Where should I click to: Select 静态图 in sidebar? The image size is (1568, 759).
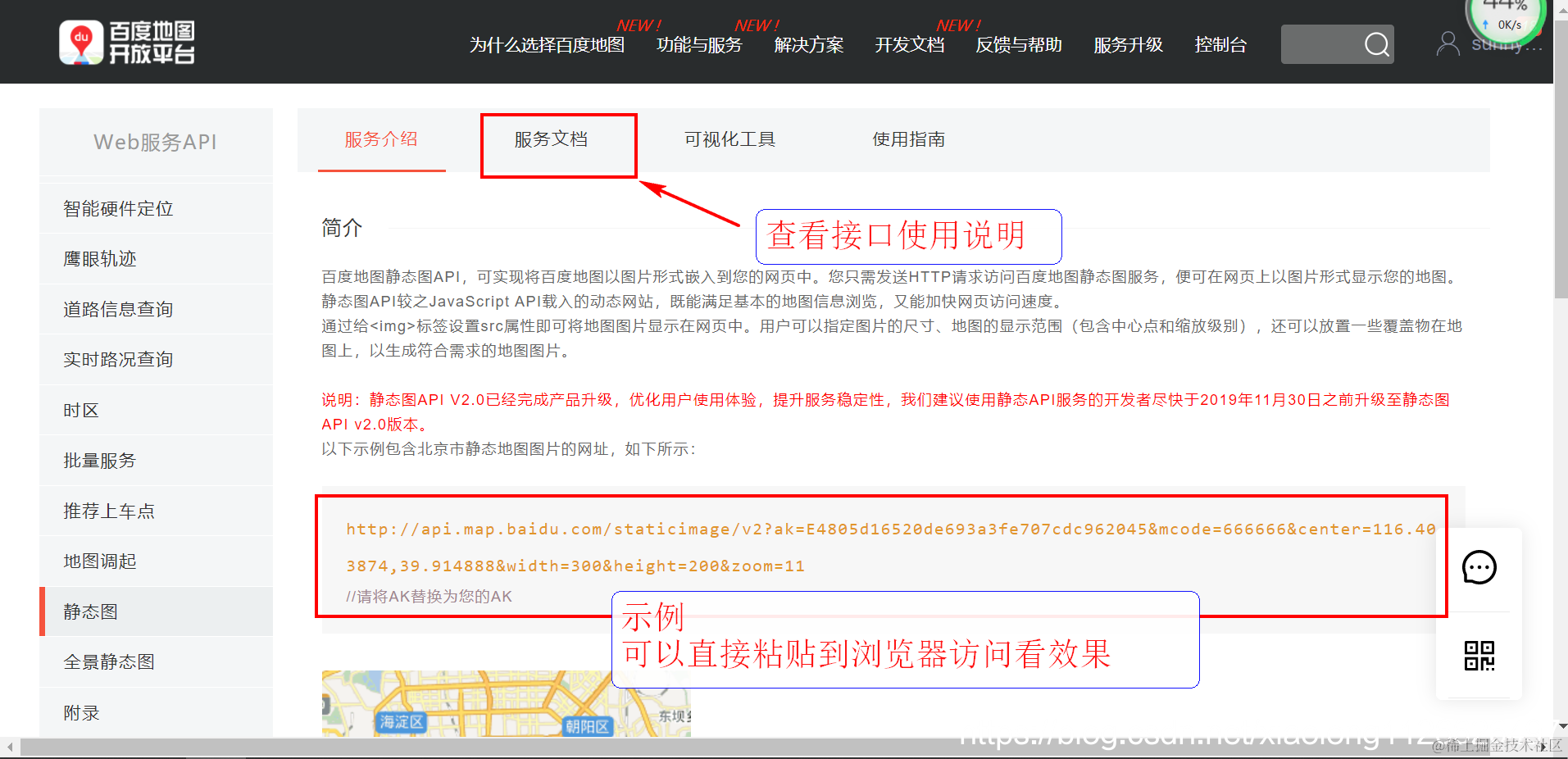tap(156, 611)
